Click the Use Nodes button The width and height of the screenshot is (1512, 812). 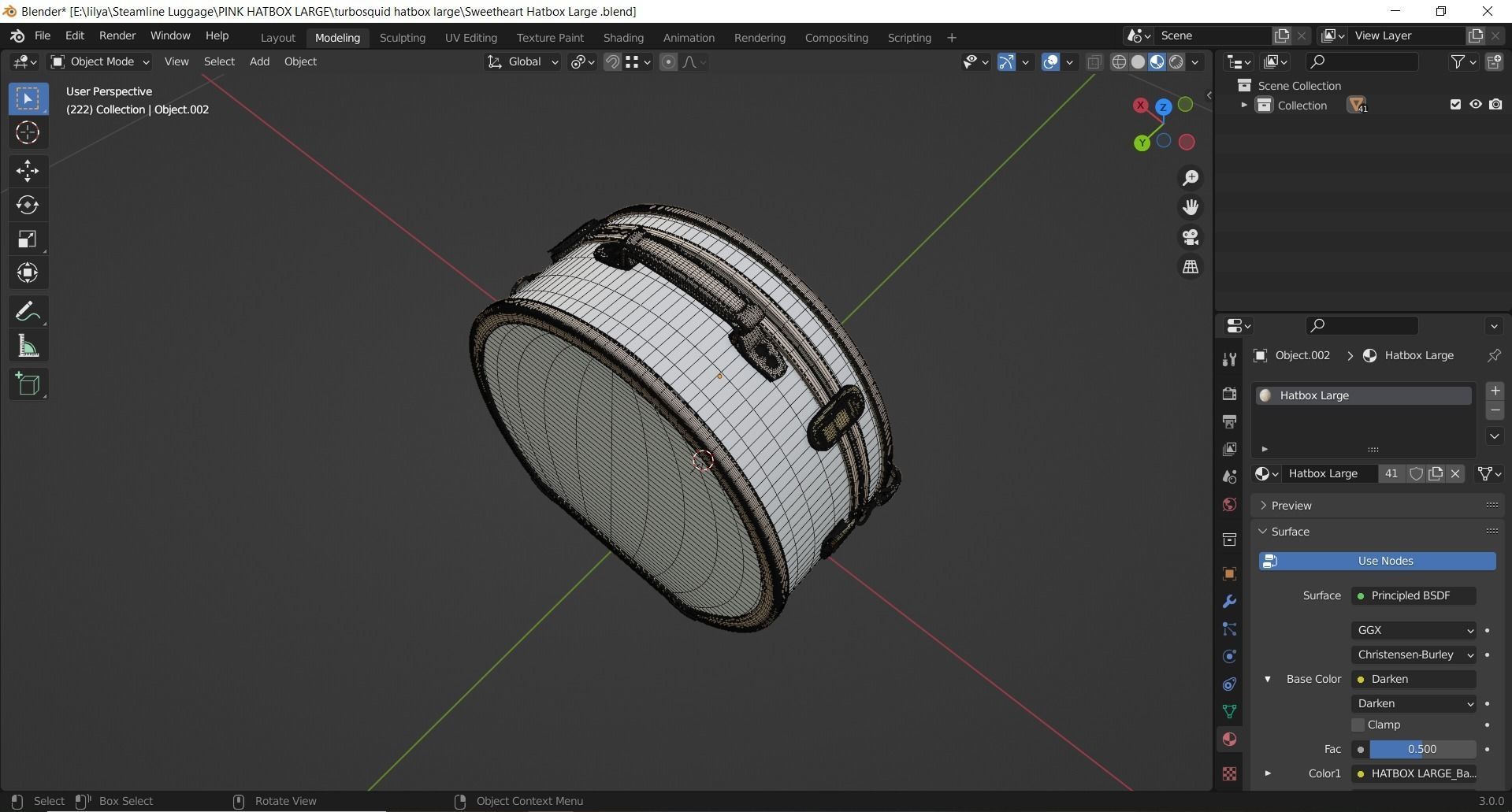pos(1377,561)
